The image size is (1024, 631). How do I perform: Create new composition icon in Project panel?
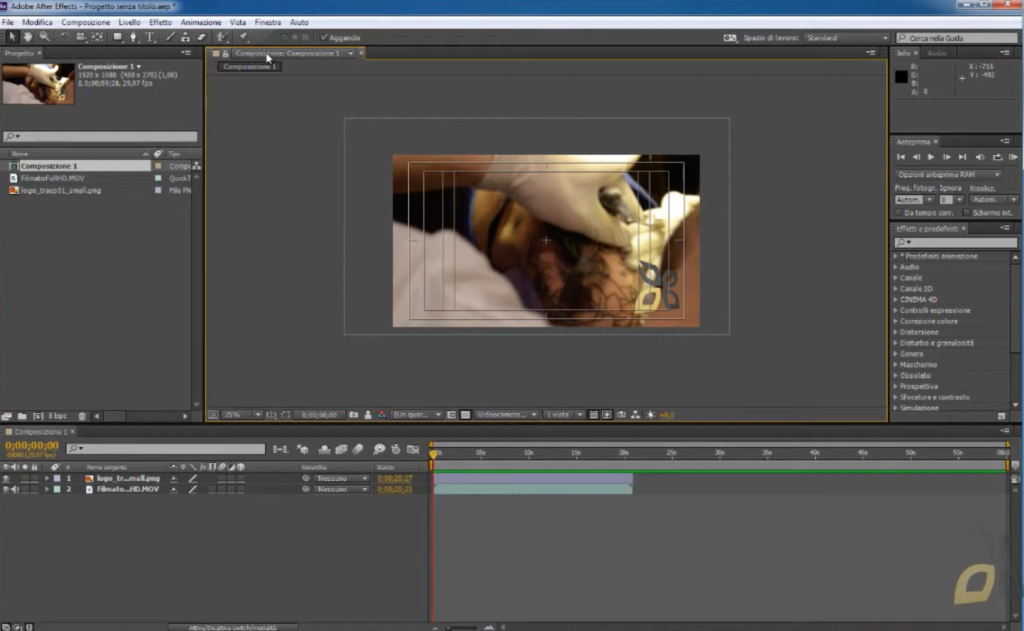38,416
